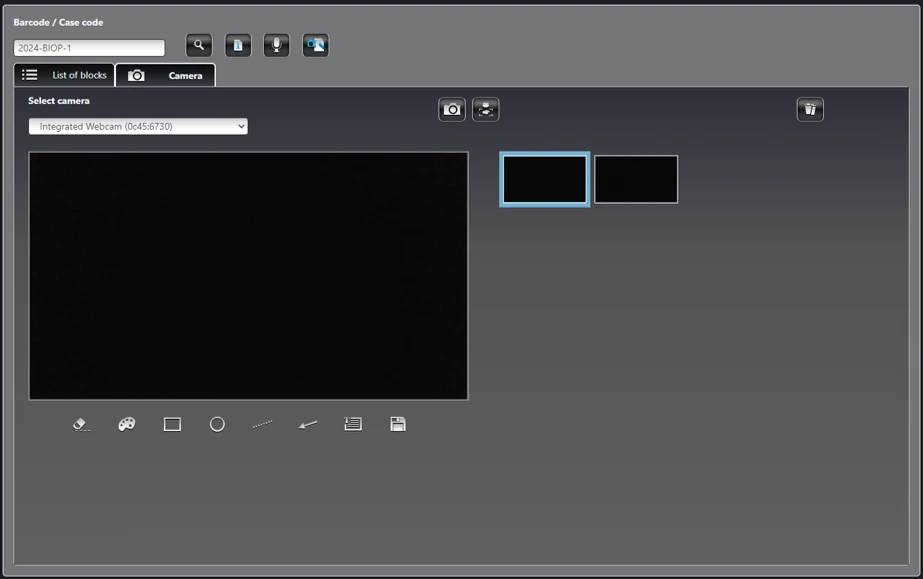Pick the arrow annotation tool
The height and width of the screenshot is (579, 923).
coord(308,424)
